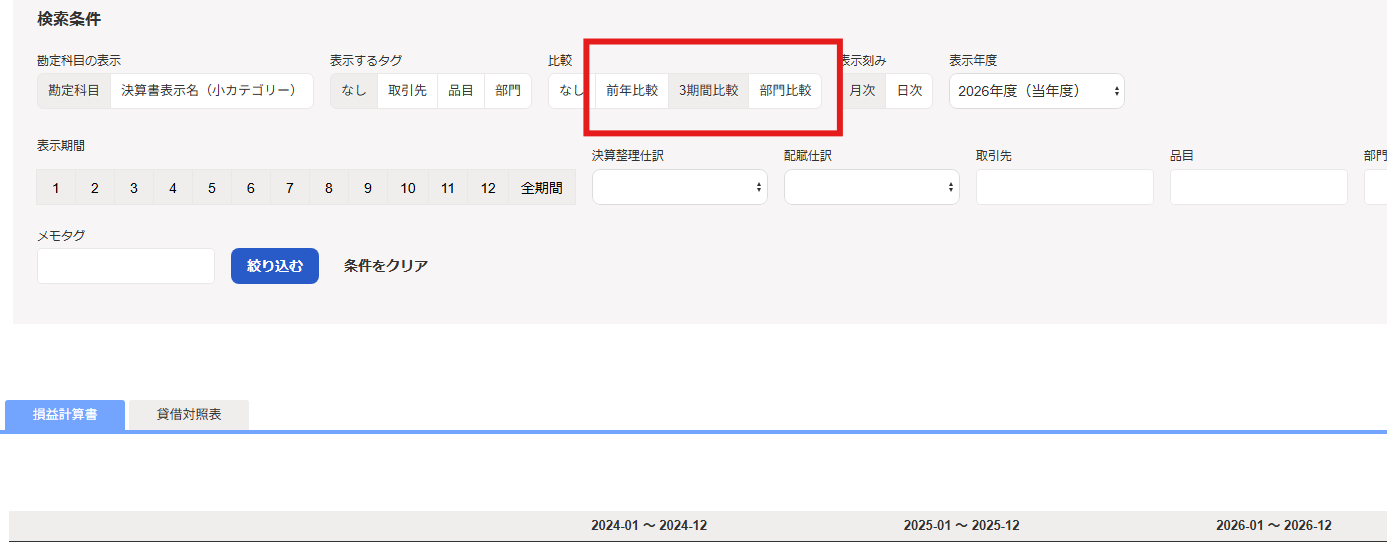
Task: Click the 絞り込む button
Action: click(275, 266)
